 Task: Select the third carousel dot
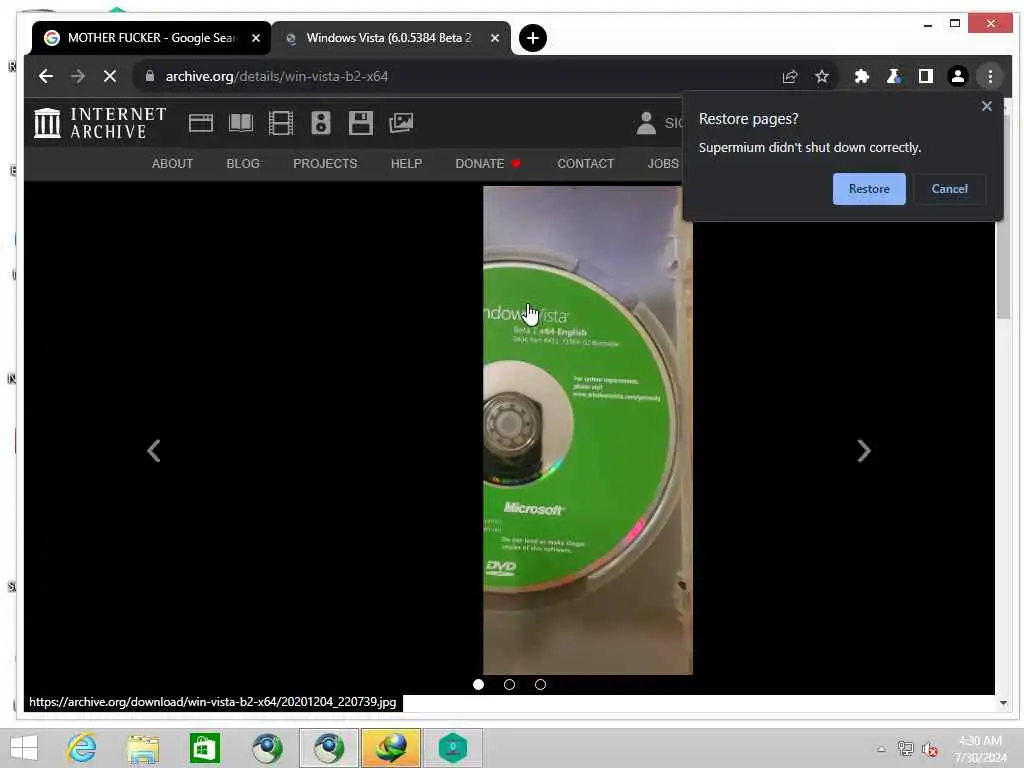click(x=540, y=684)
